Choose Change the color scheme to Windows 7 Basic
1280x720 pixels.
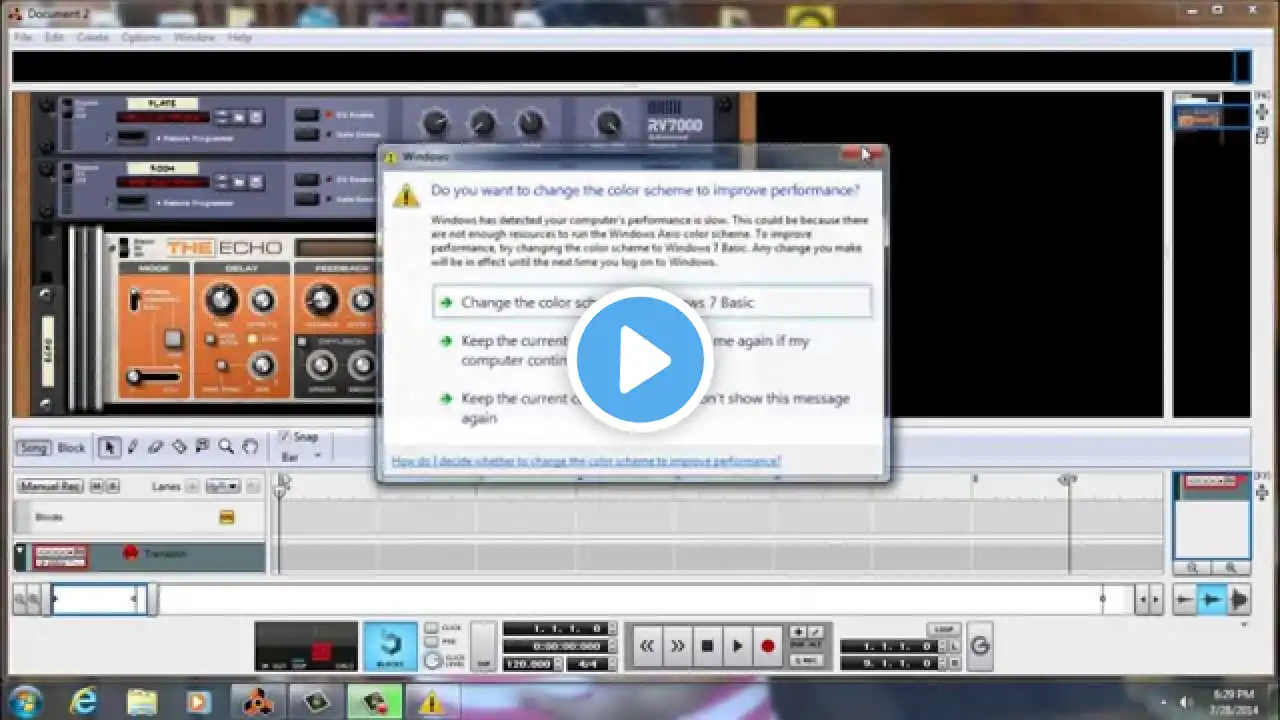coord(652,302)
